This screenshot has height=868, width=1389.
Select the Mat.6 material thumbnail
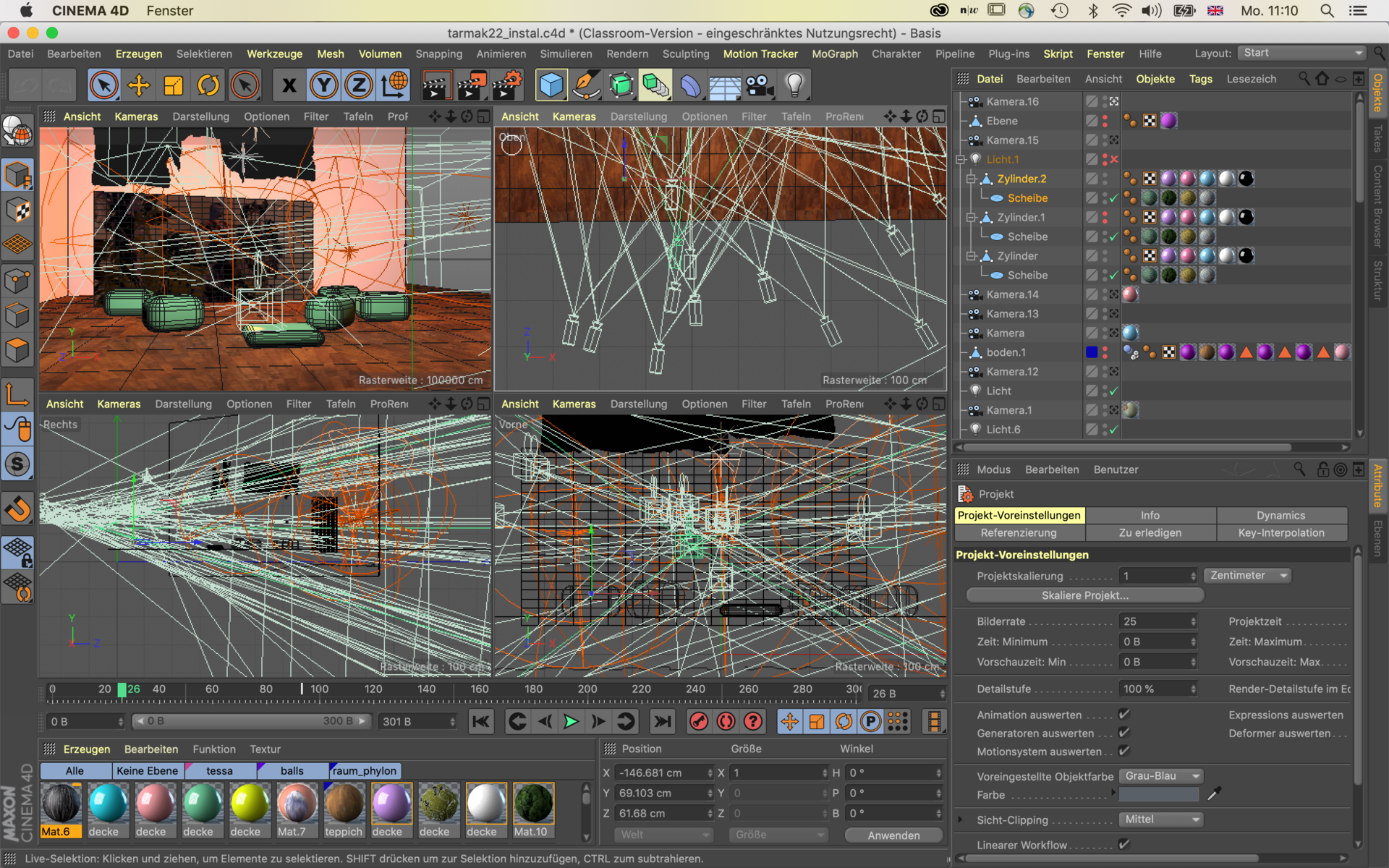click(61, 810)
